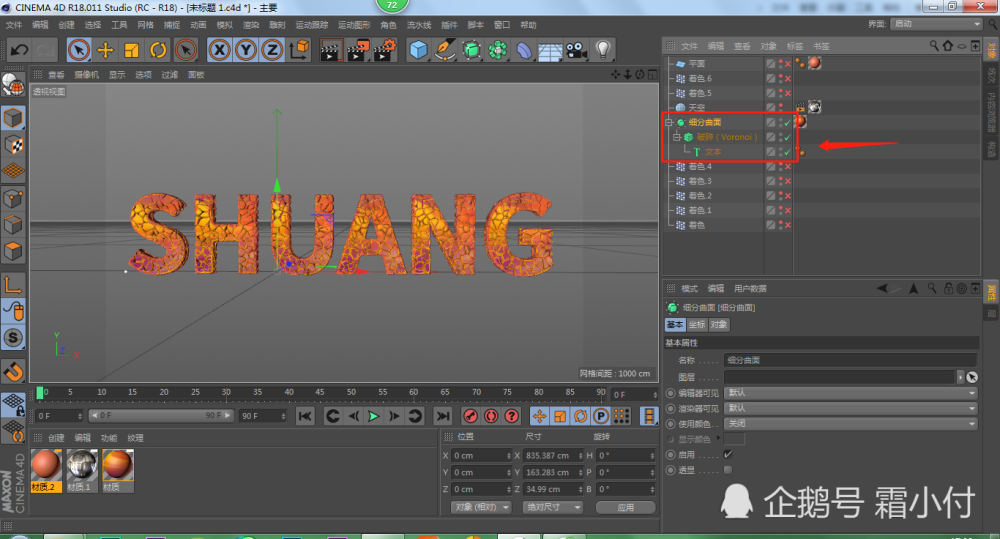Click the Record Active Objects keyframe button

(471, 416)
